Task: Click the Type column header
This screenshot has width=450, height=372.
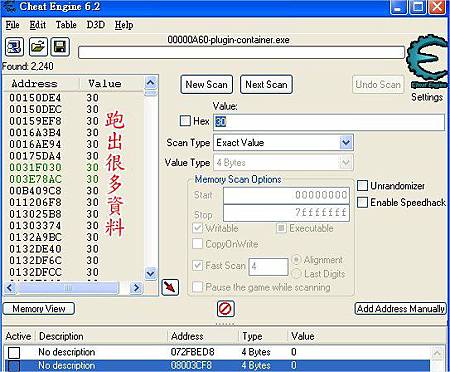Action: [x=252, y=336]
